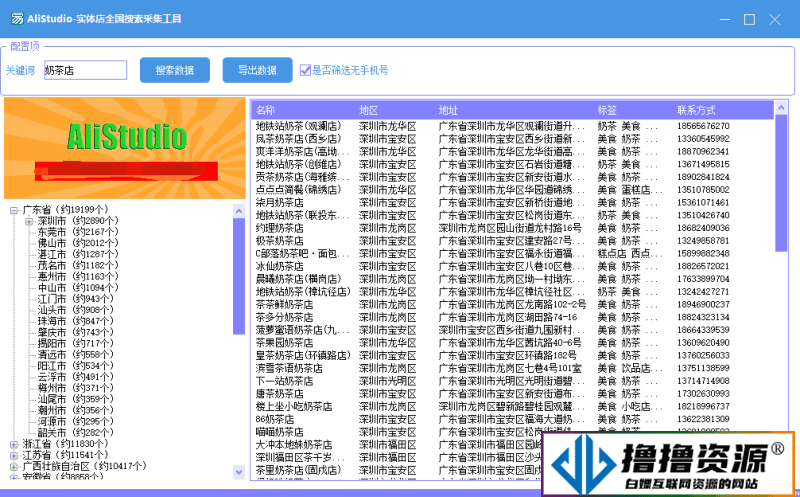Select the 茶果园奶茶店 row name
Viewport: 800px width, 497px height.
click(284, 343)
